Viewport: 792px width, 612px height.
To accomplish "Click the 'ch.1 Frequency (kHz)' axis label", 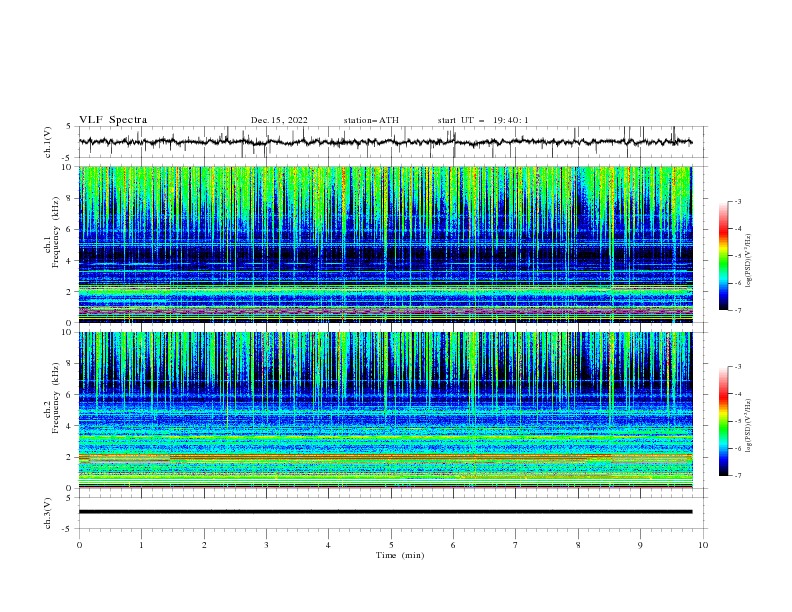I will (52, 230).
